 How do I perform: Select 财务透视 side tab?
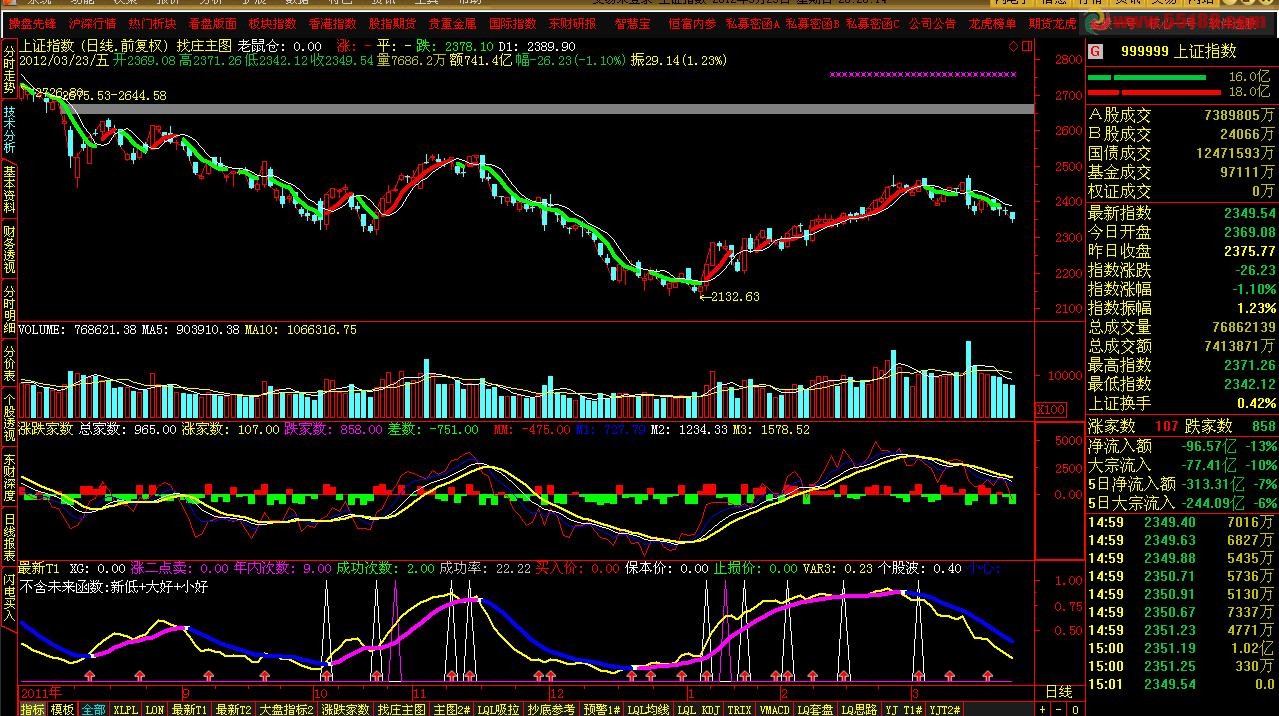(x=9, y=250)
